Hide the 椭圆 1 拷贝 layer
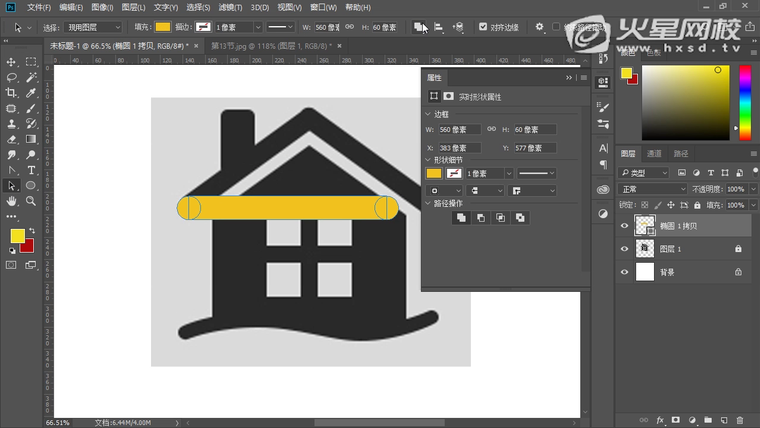The width and height of the screenshot is (760, 428). 625,226
